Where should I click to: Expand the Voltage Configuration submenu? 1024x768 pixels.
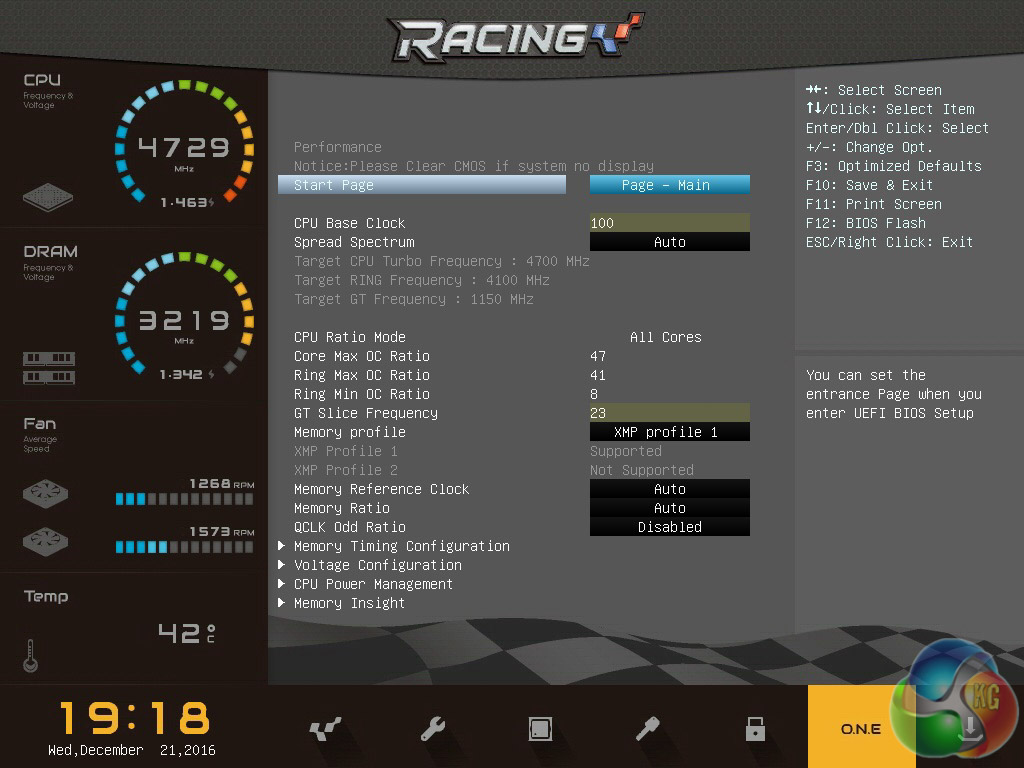[377, 565]
